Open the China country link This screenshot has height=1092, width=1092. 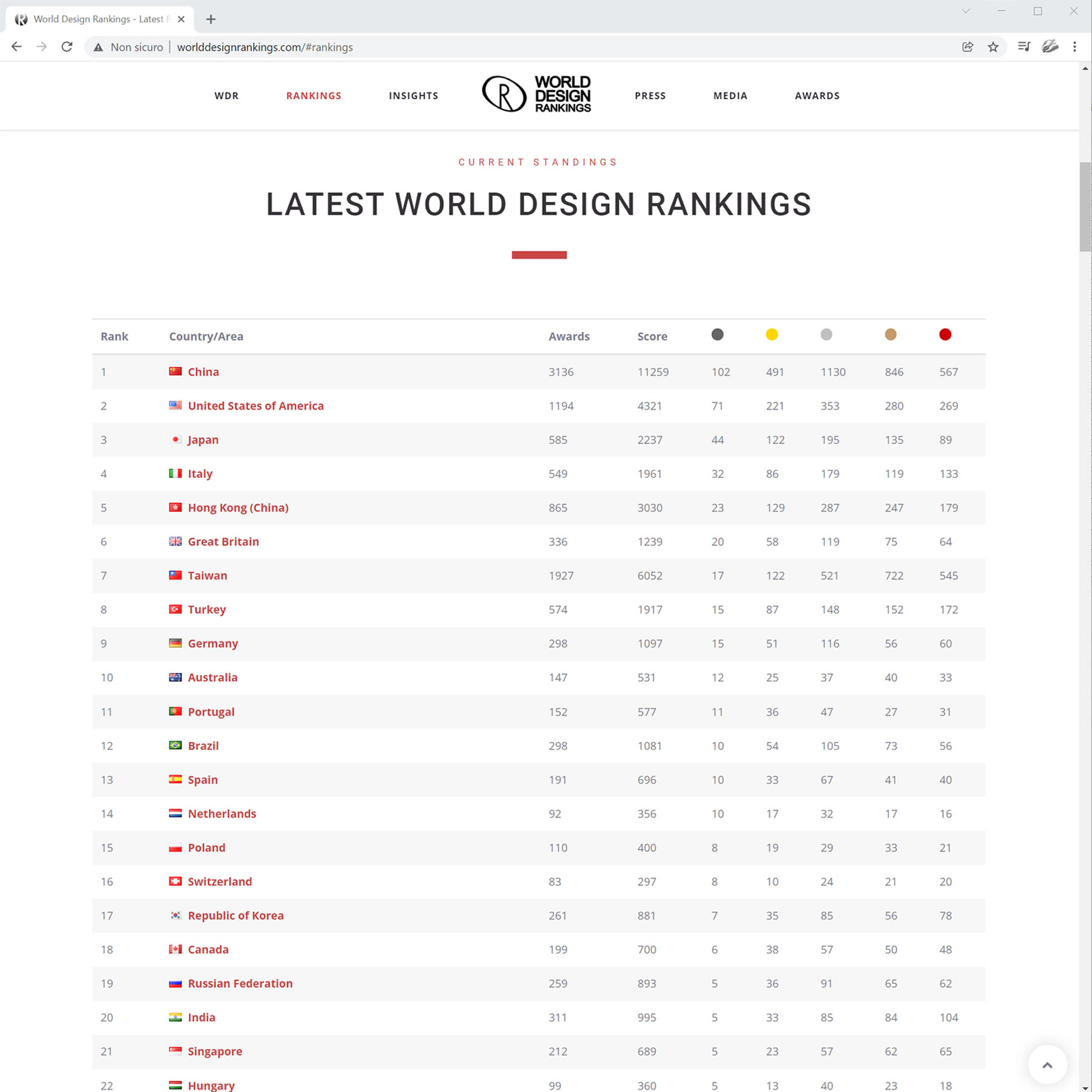[x=203, y=372]
